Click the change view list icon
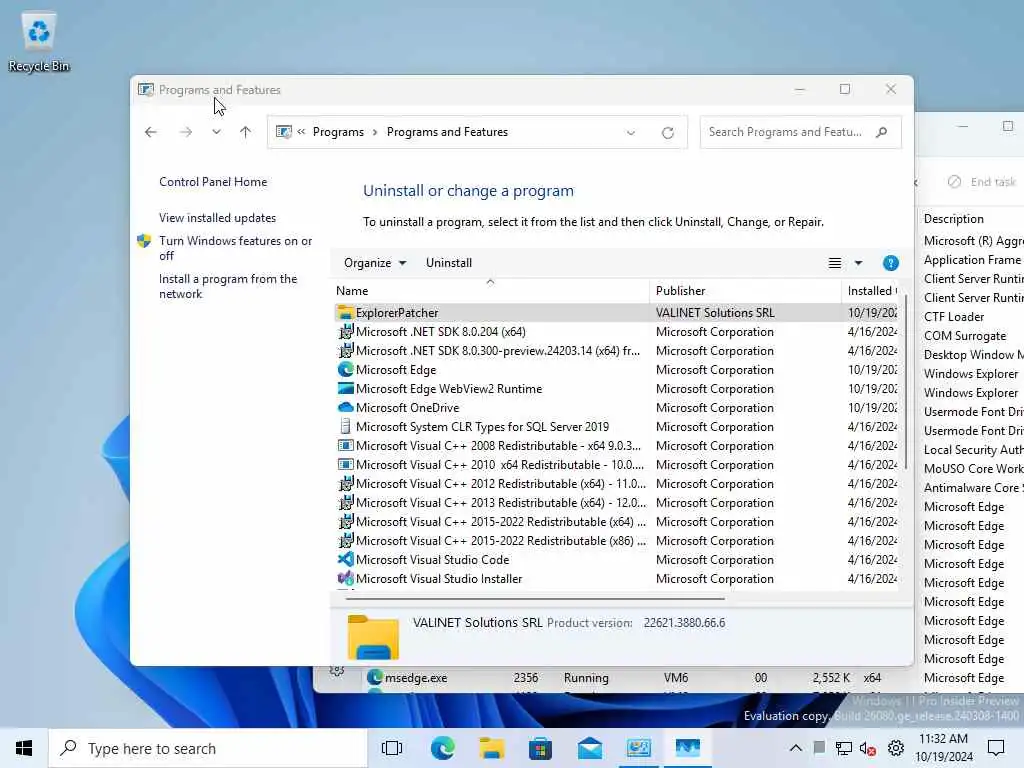This screenshot has height=768, width=1024. tap(835, 263)
